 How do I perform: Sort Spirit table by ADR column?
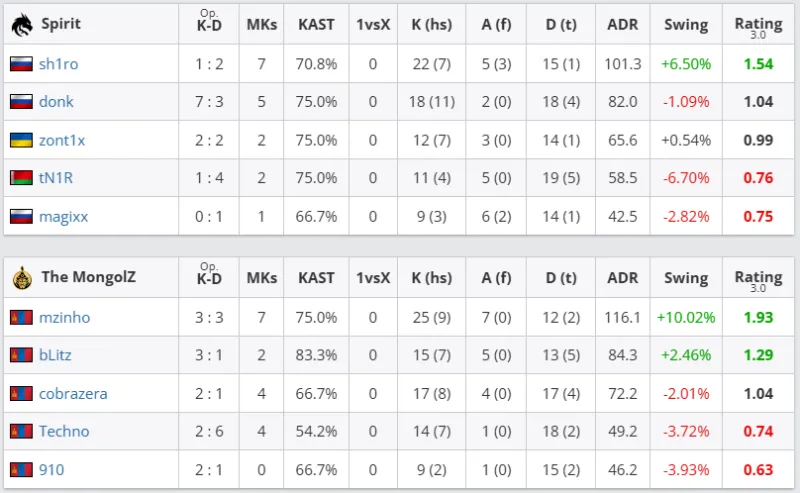click(x=622, y=24)
